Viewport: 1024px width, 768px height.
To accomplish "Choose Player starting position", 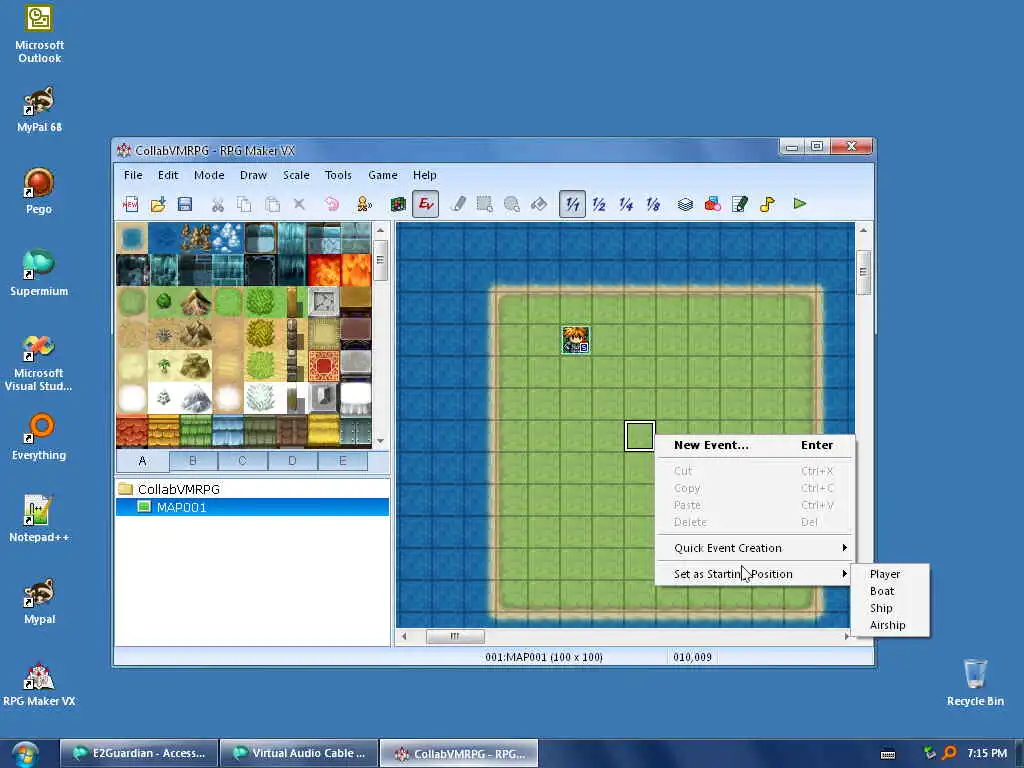I will [890, 574].
